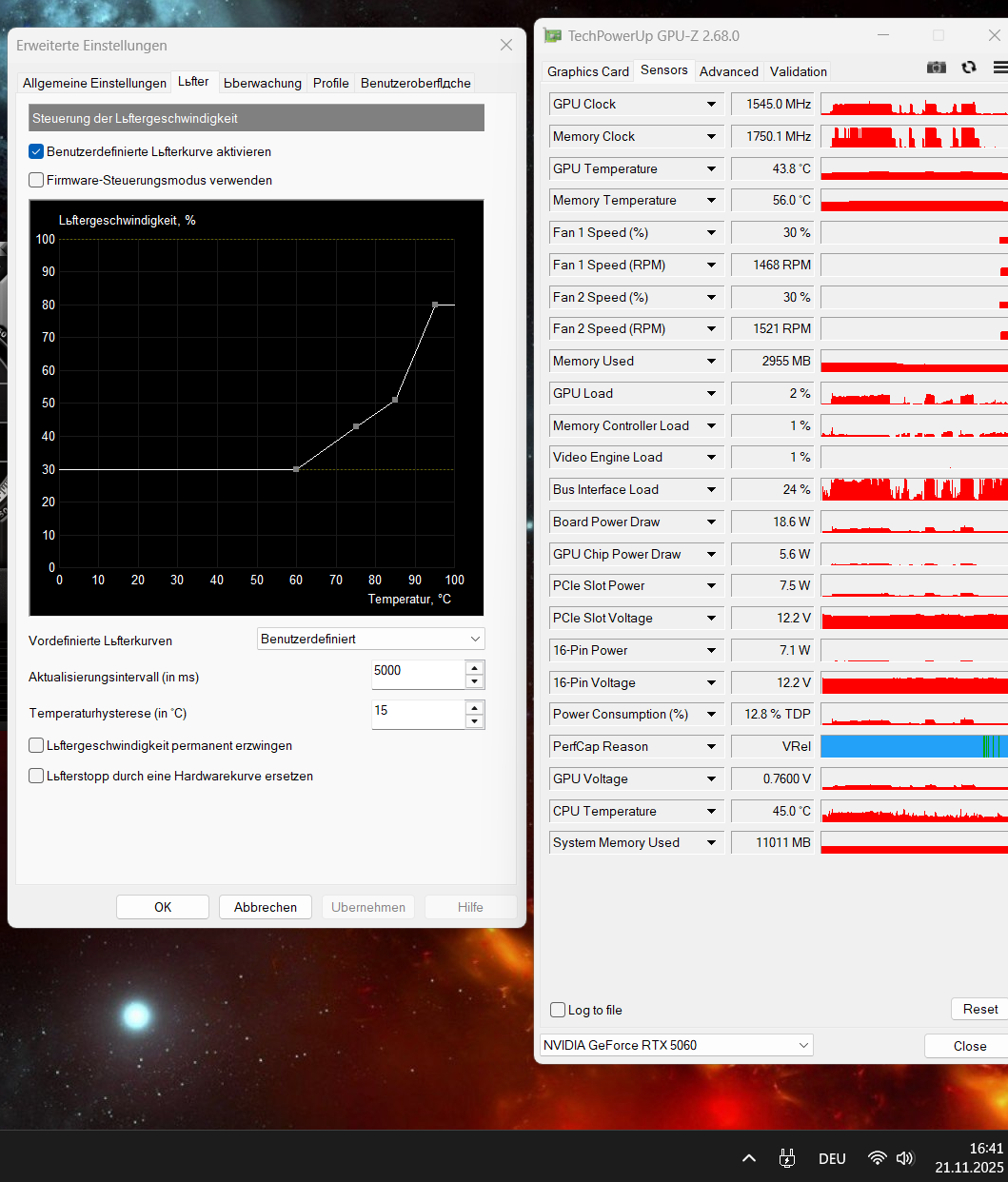Open the Validation tab in GPU-Z
The width and height of the screenshot is (1008, 1182).
pos(799,71)
